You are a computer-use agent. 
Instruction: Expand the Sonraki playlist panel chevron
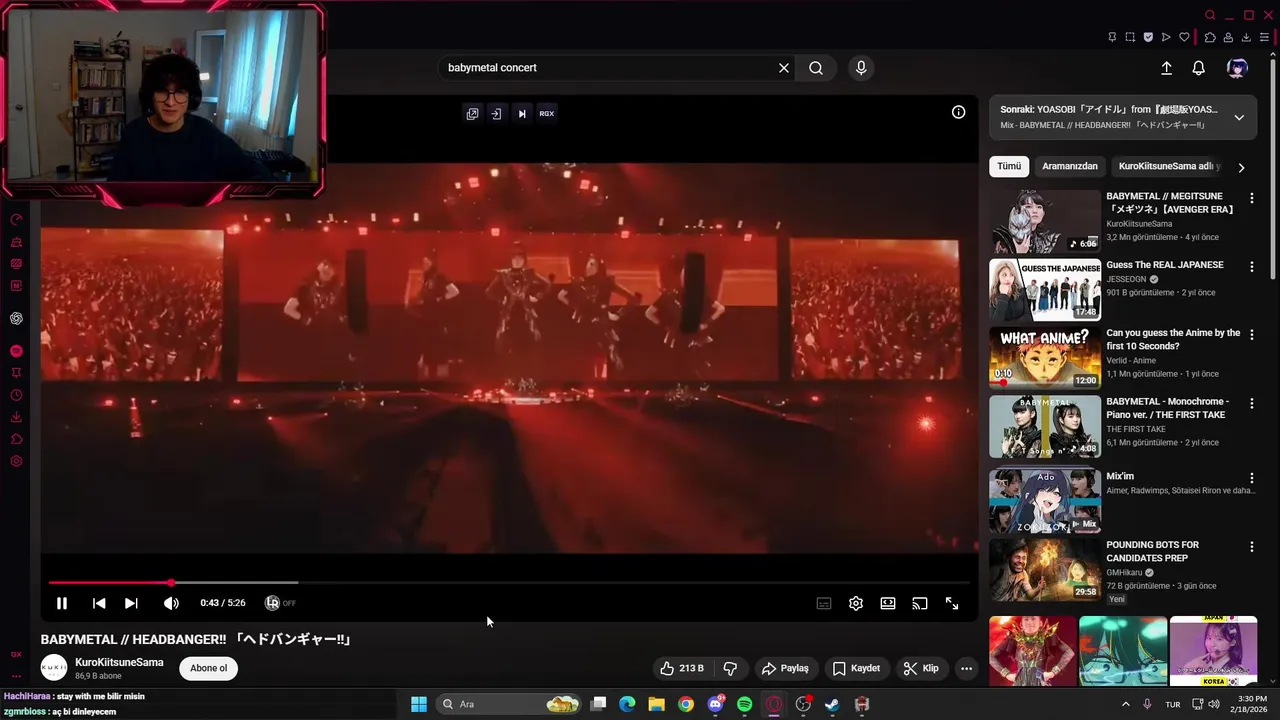pos(1239,117)
